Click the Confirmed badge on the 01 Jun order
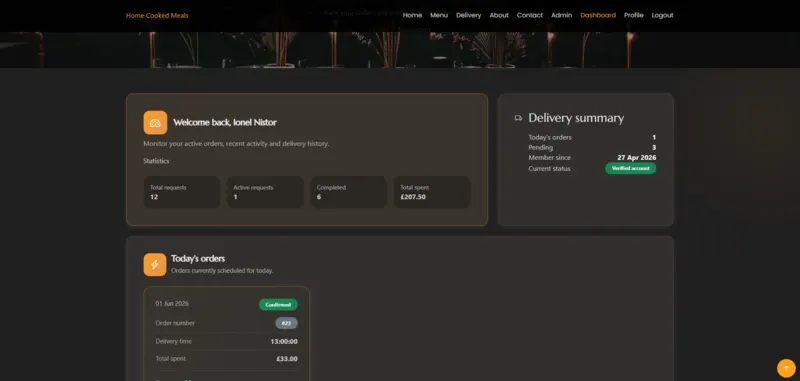Viewport: 800px width, 381px height. coord(278,304)
